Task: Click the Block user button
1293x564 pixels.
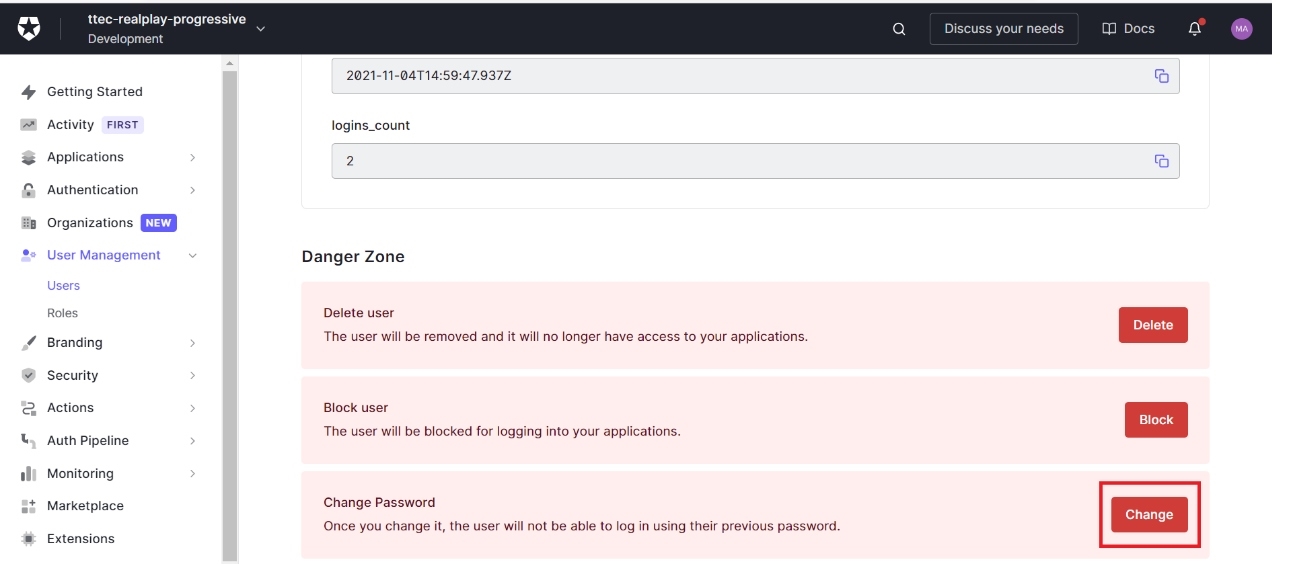Action: (1155, 420)
